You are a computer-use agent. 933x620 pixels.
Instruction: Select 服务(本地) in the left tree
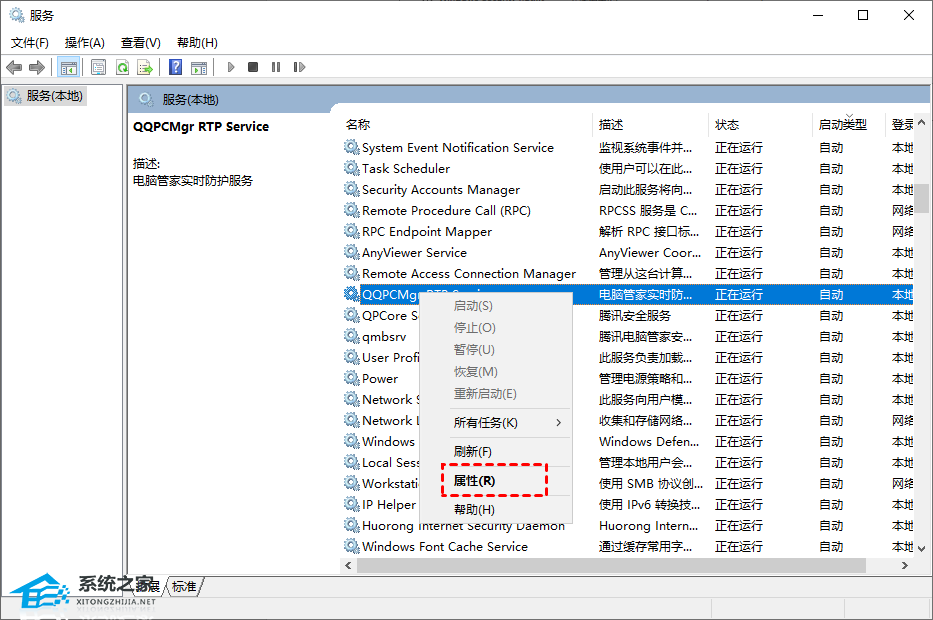46,96
